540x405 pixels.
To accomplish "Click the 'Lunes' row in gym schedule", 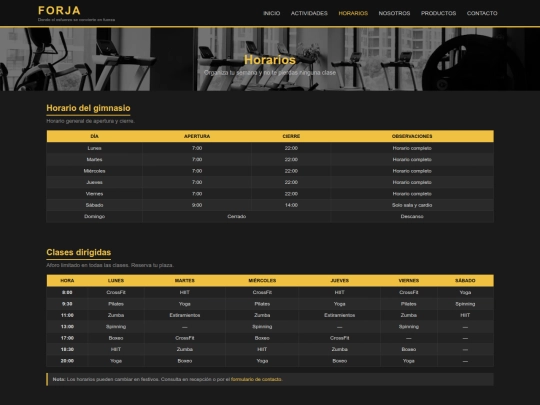I will click(270, 148).
